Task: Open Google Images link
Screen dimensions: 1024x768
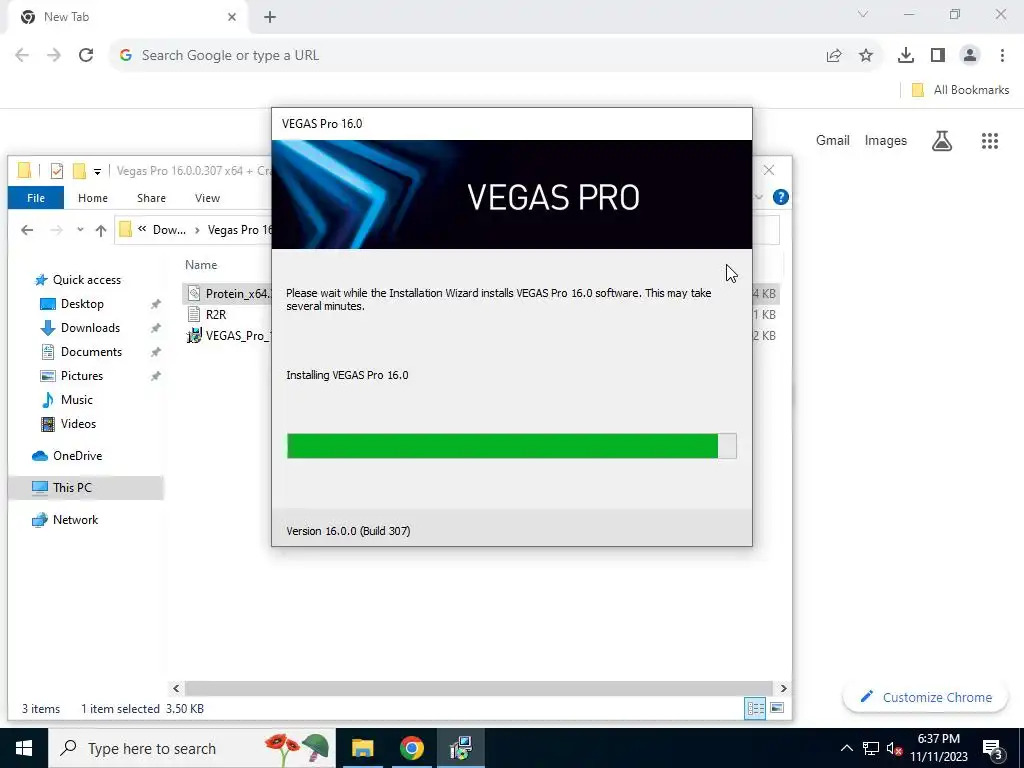Action: click(x=886, y=140)
